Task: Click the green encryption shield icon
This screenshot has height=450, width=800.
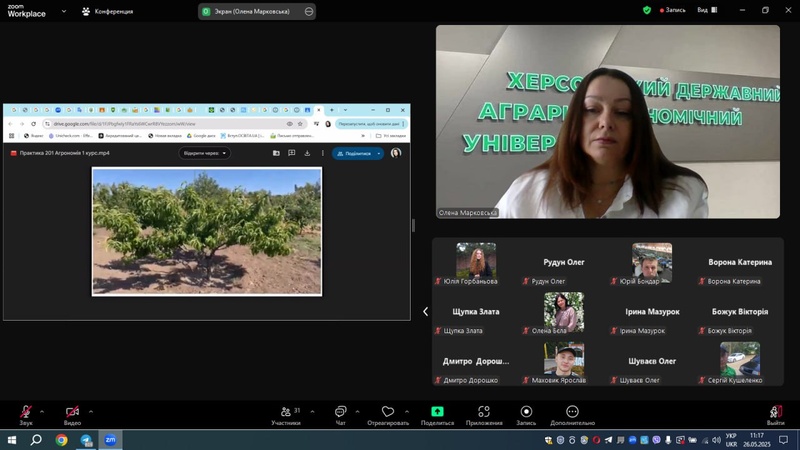Action: 647,10
